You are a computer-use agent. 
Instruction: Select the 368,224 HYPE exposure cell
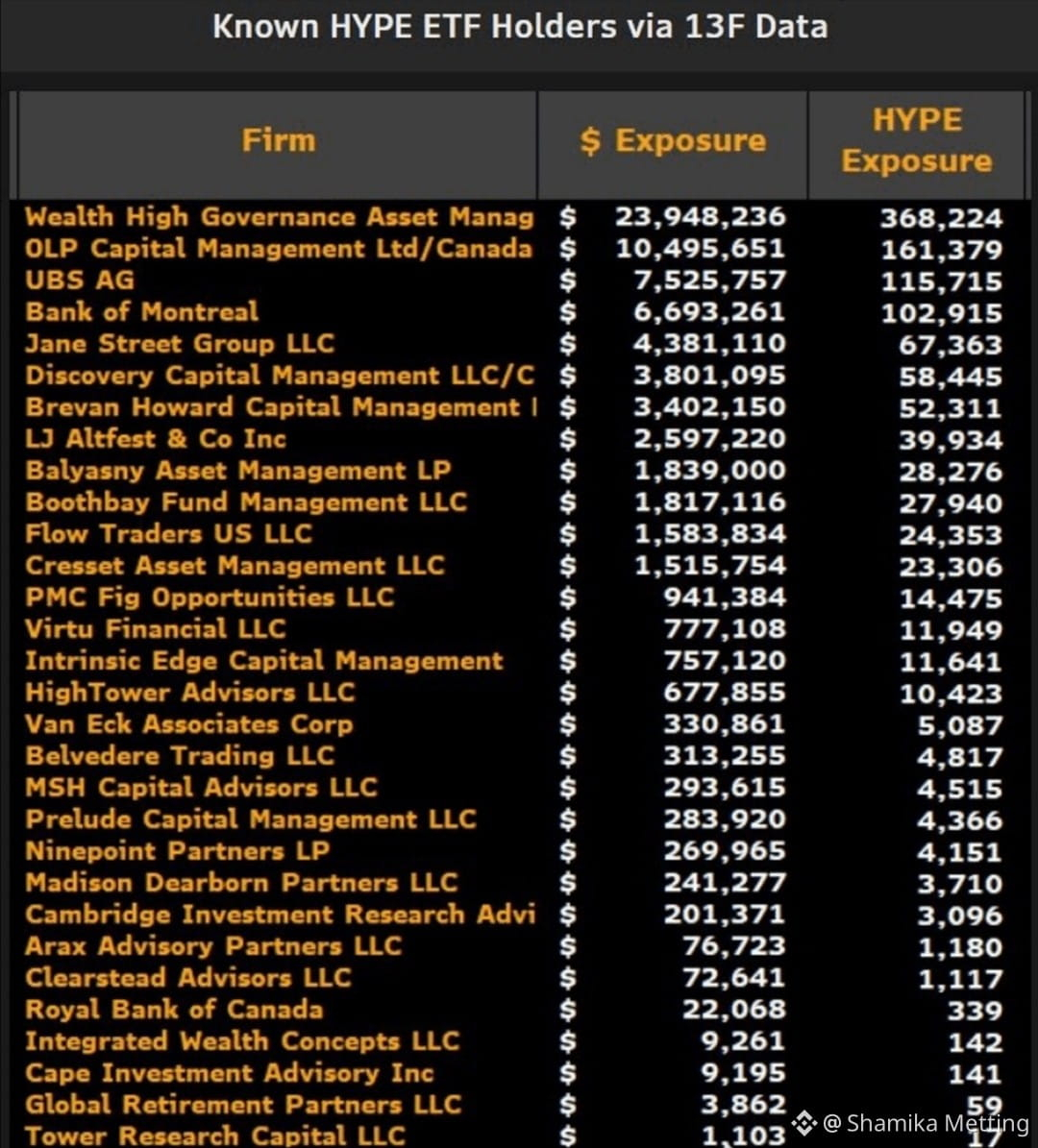[941, 217]
